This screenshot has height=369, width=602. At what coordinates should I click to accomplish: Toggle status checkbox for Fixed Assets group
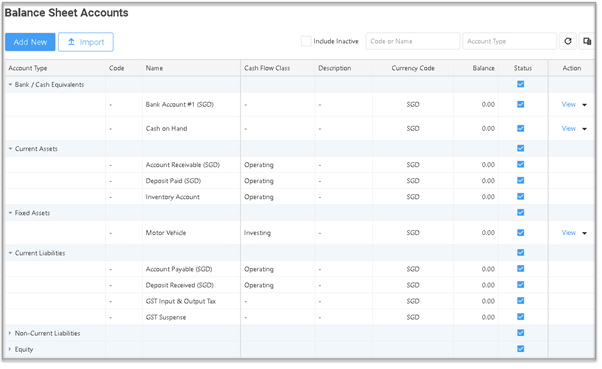(521, 212)
